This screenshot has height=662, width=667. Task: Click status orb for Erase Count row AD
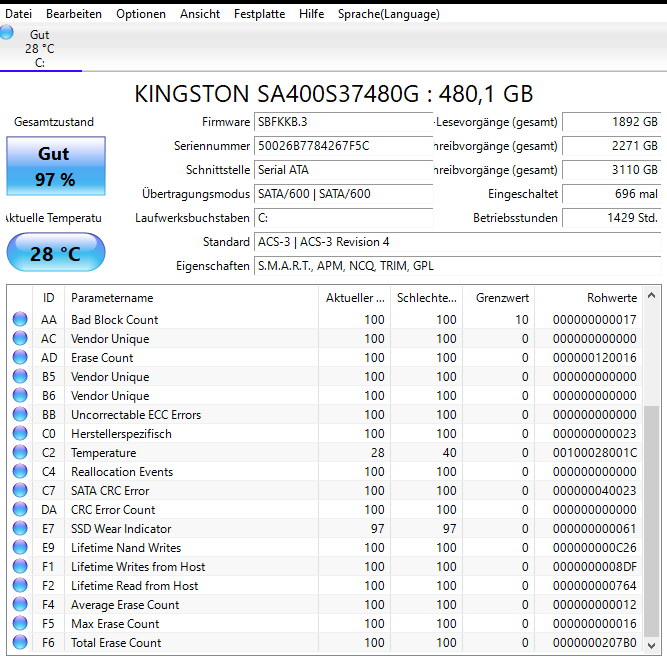(x=20, y=357)
